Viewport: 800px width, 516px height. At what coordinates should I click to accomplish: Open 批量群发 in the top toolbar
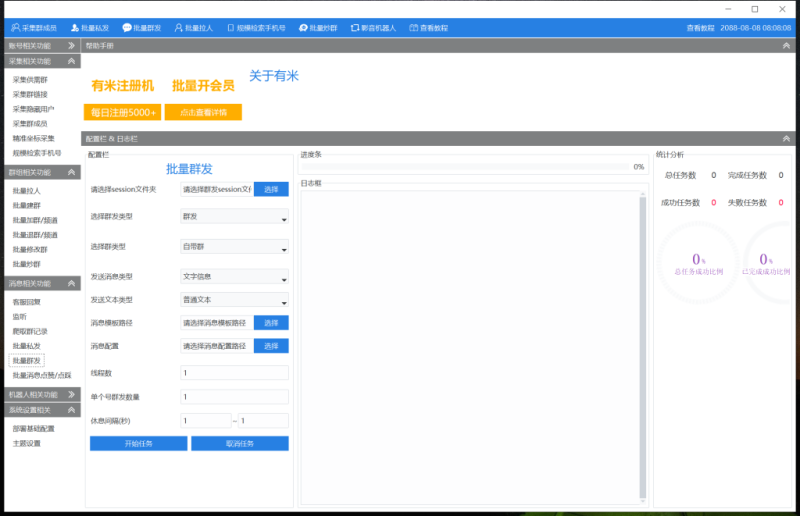point(142,28)
